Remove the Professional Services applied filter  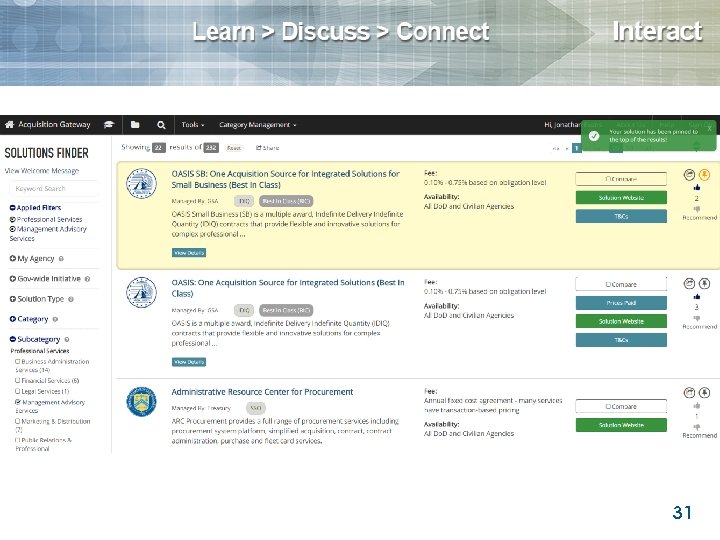[x=12, y=219]
